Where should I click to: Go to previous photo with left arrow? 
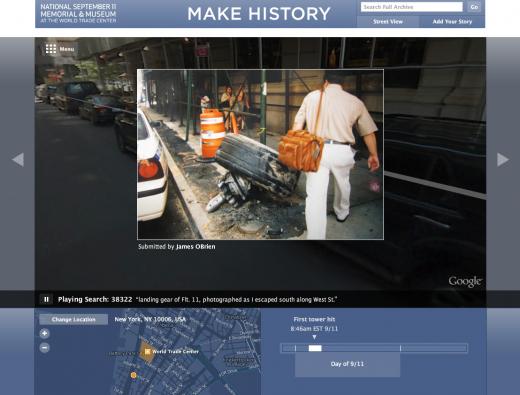coord(18,159)
